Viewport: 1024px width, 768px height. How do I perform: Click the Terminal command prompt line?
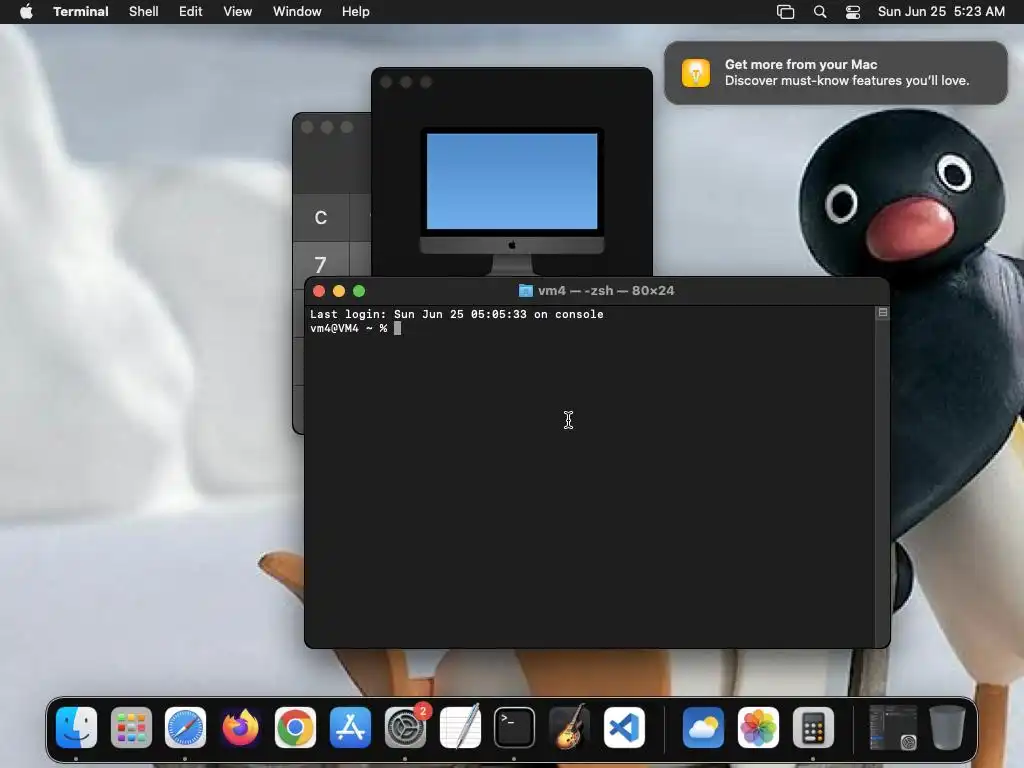click(x=356, y=328)
